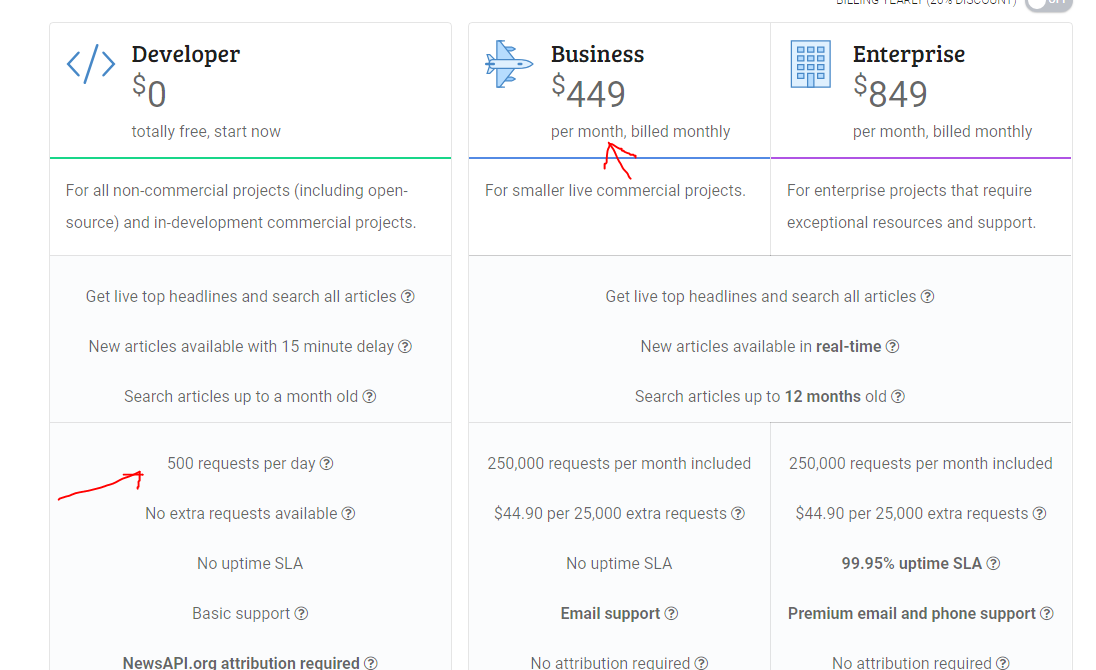Click the Developer plan code brackets icon
The width and height of the screenshot is (1096, 670).
click(91, 64)
